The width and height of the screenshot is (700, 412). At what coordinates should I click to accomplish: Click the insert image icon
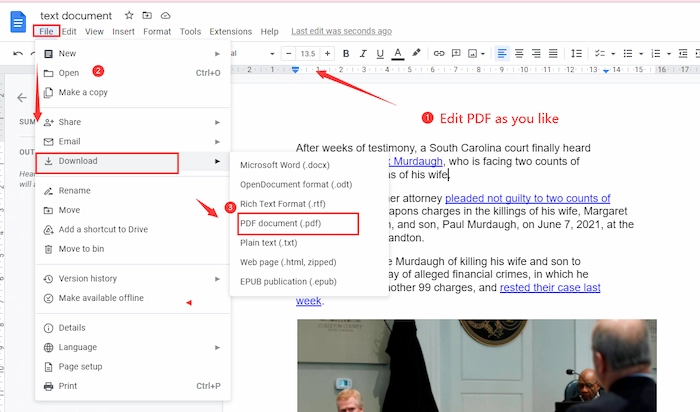pos(472,54)
